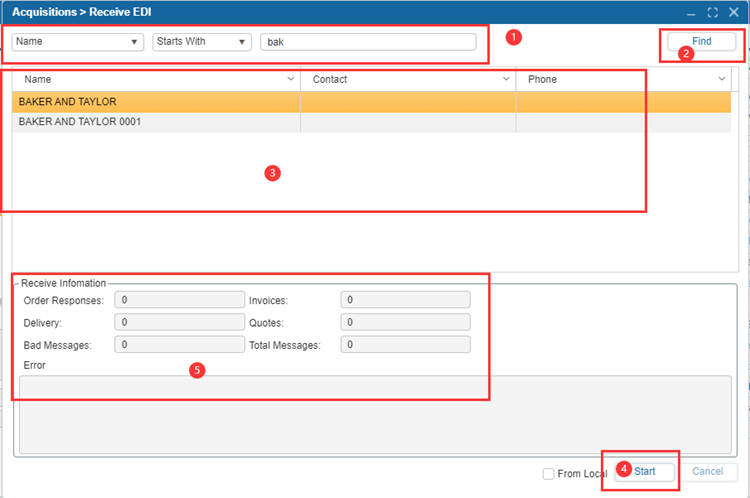
Task: Click the Quotes count field
Action: (x=405, y=322)
